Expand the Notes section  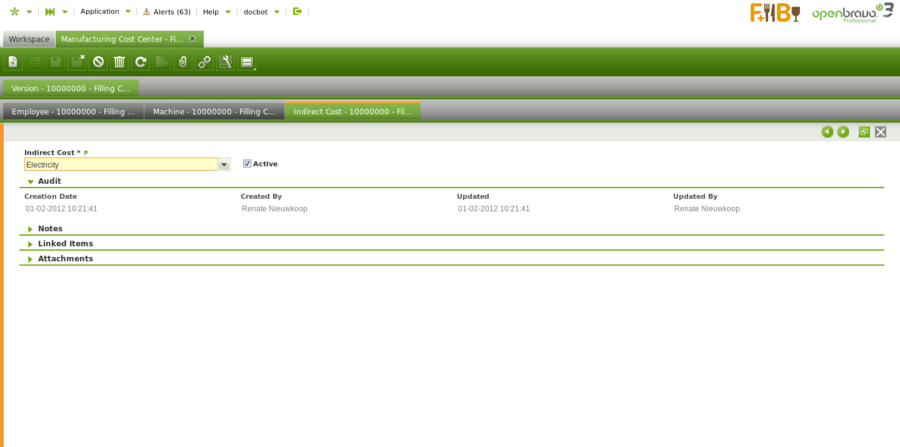tap(31, 229)
